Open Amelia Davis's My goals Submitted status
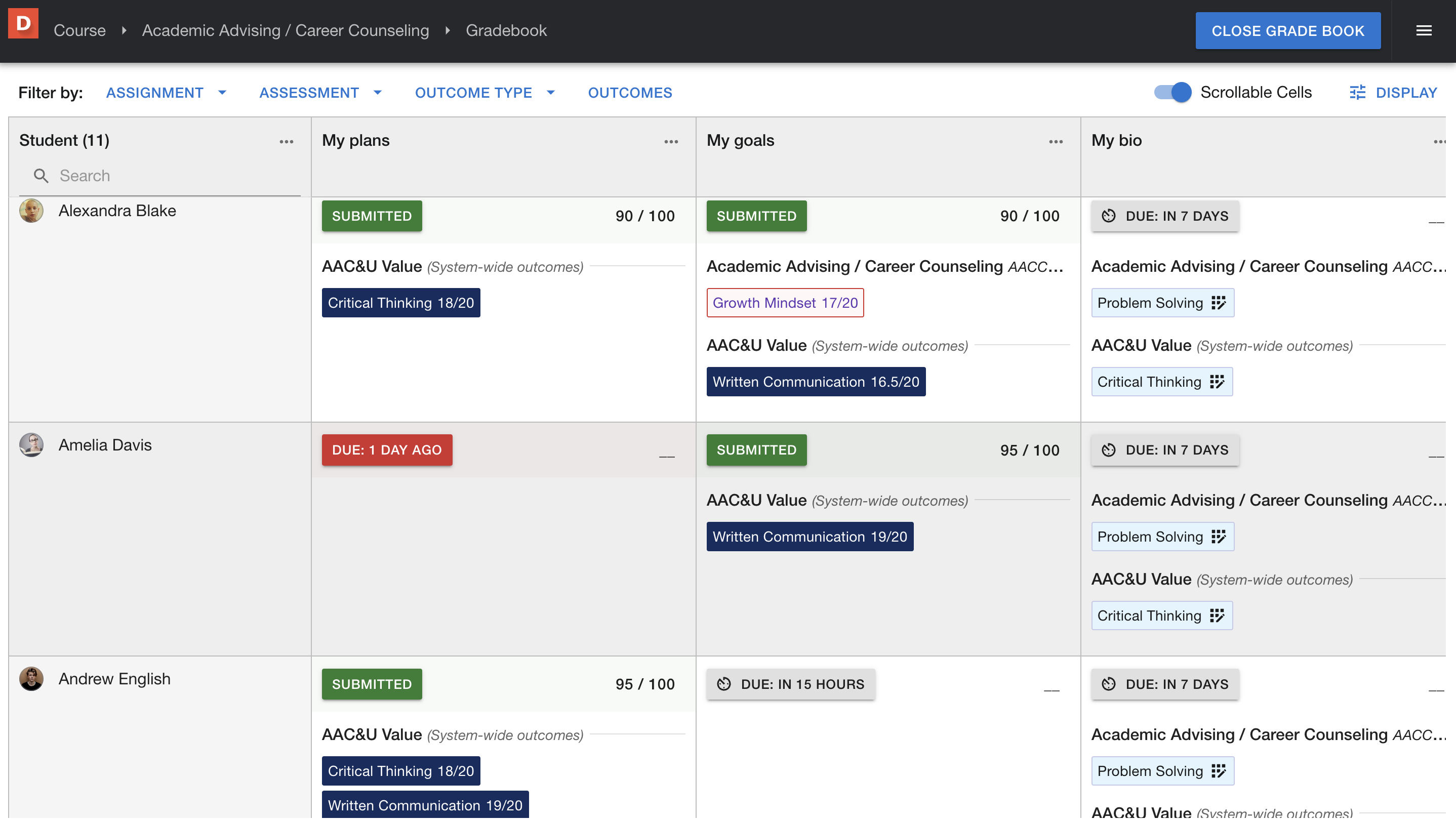The width and height of the screenshot is (1456, 820). point(756,450)
